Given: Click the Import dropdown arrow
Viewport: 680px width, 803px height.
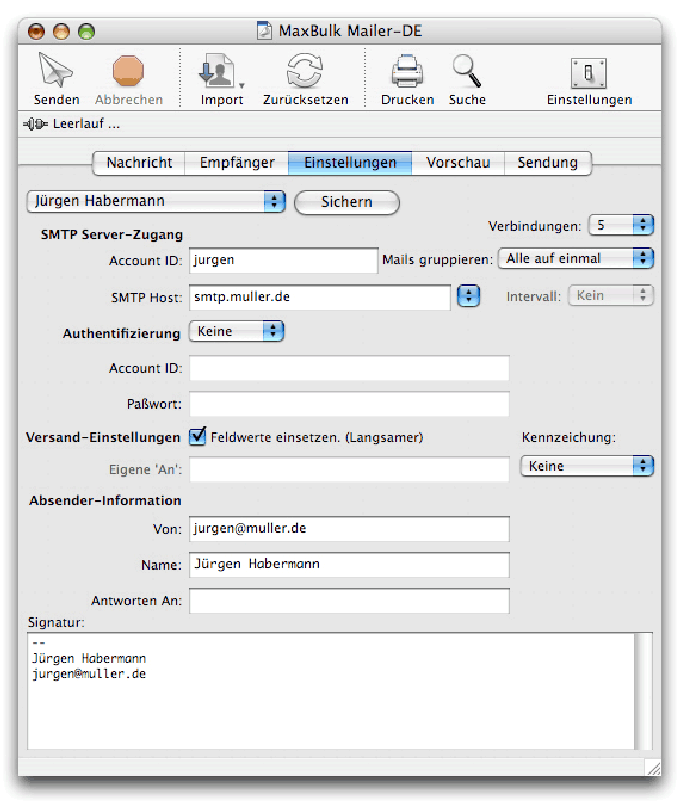Looking at the screenshot, I should (x=242, y=86).
